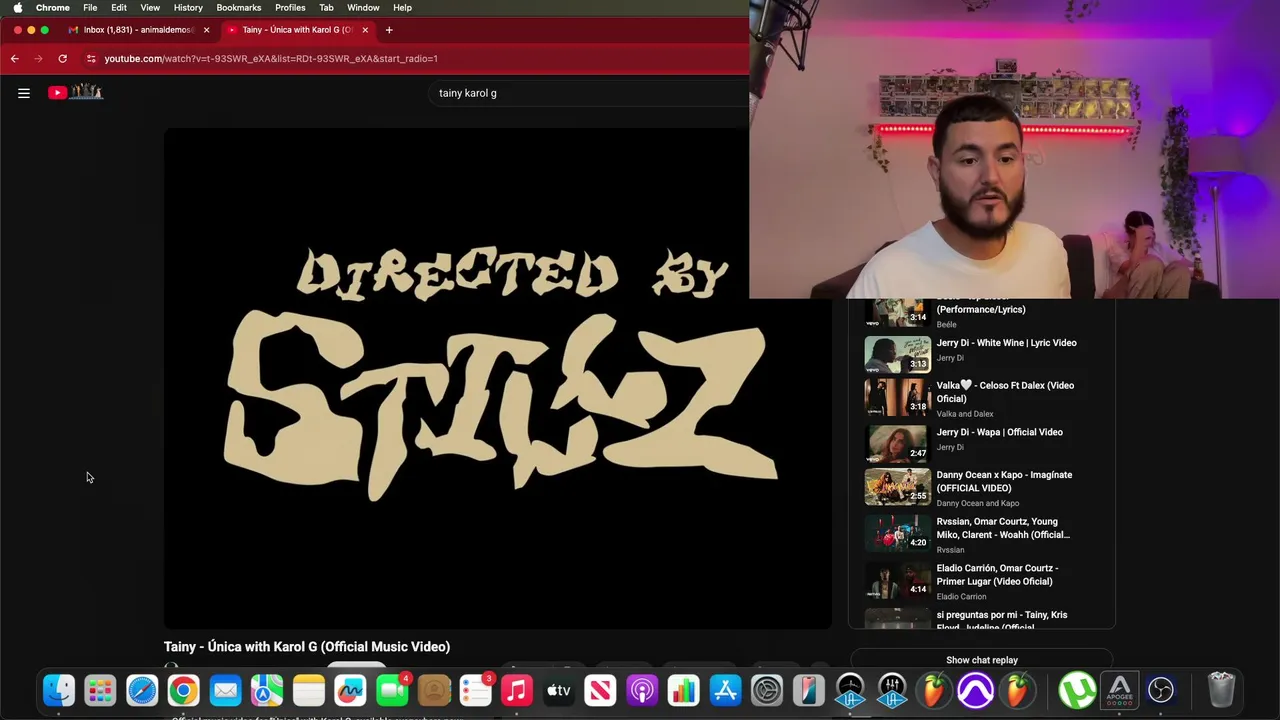Open Finder from the dock
1280x720 pixels.
click(59, 690)
